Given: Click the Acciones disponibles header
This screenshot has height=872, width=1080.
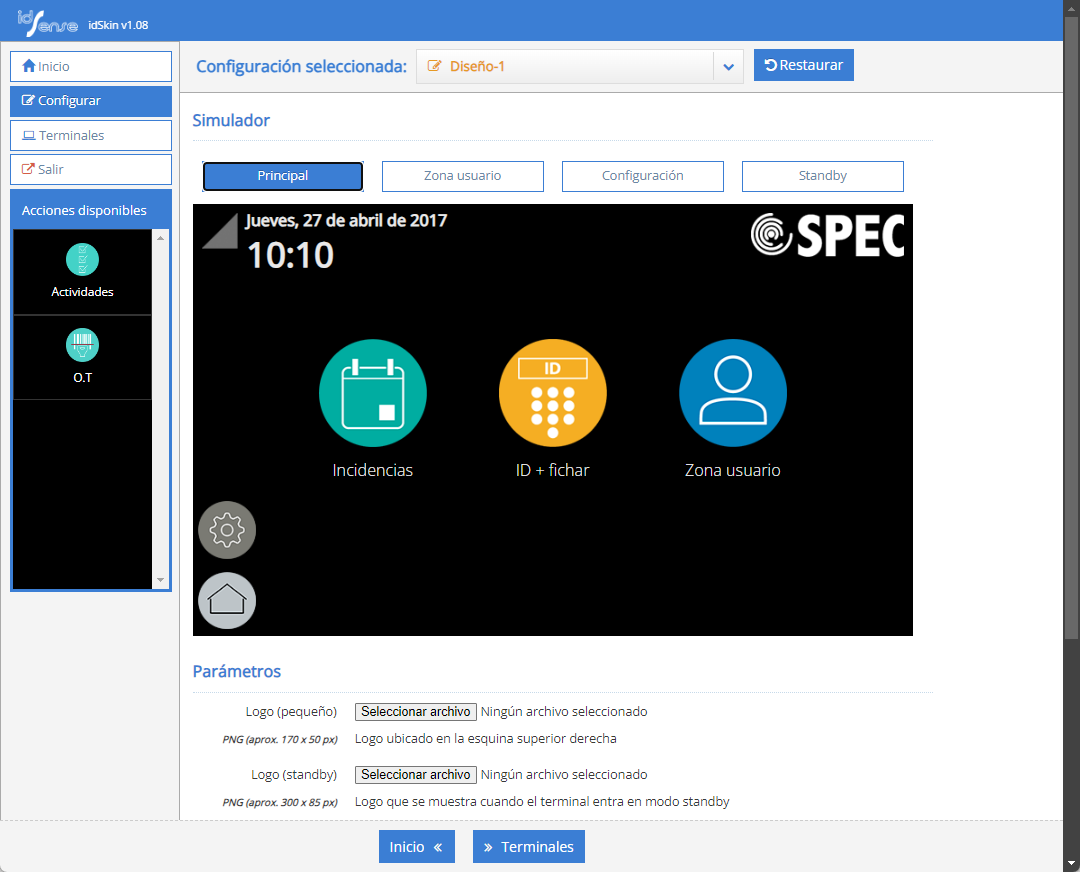Looking at the screenshot, I should click(91, 210).
